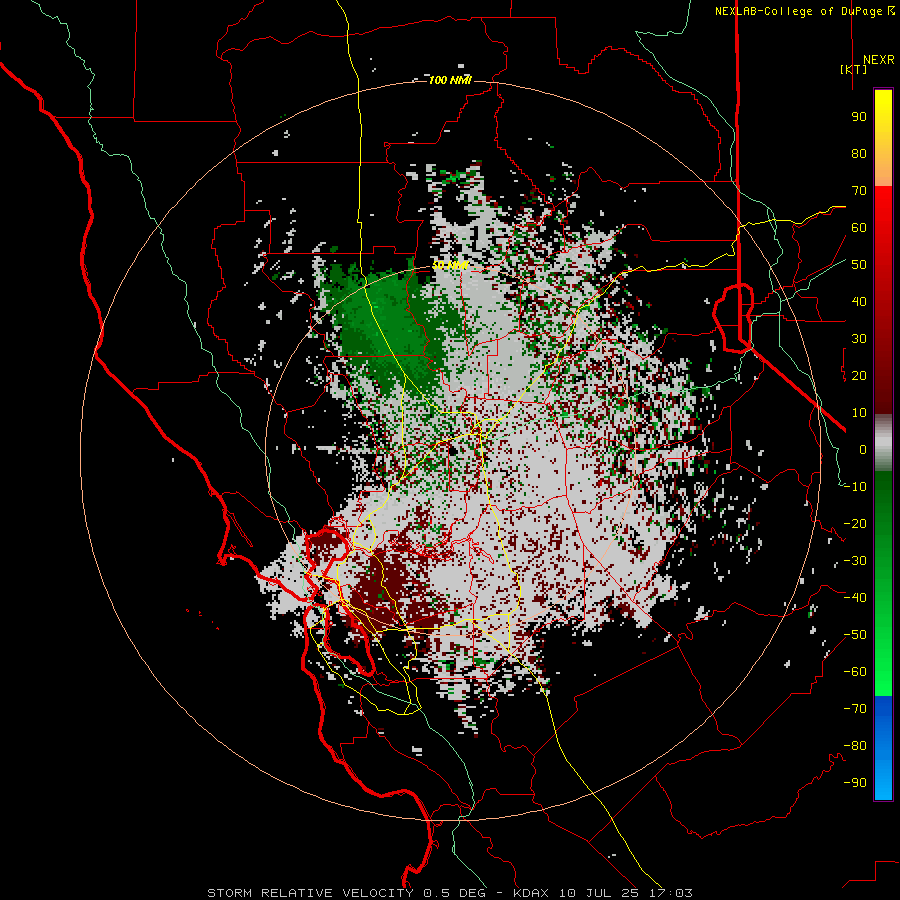Click the 50 value on velocity scale
The image size is (900, 900).
tap(859, 265)
